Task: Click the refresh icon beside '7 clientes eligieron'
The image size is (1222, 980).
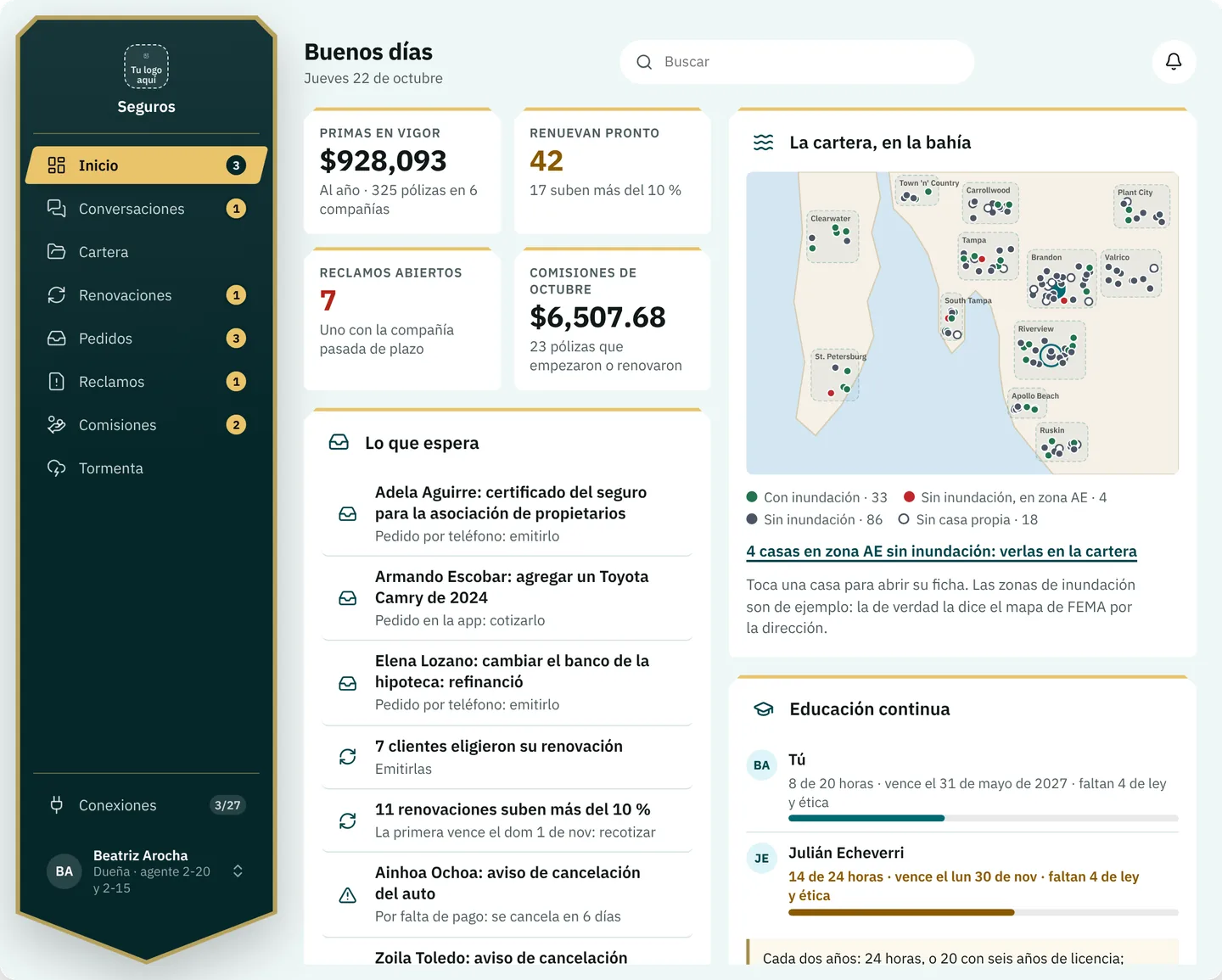Action: coord(348,757)
